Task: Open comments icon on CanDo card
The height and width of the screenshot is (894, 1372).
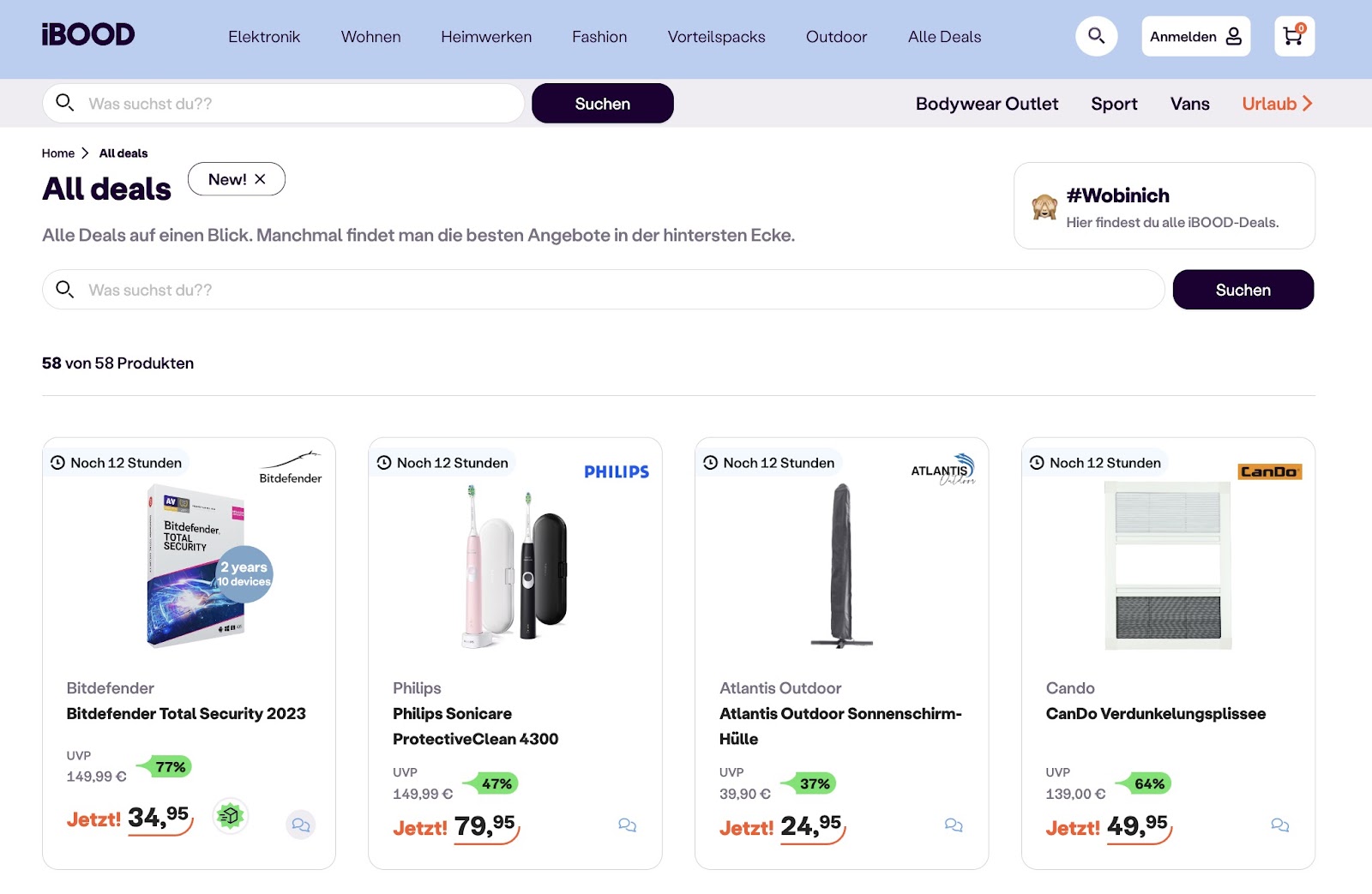Action: coord(1280,825)
